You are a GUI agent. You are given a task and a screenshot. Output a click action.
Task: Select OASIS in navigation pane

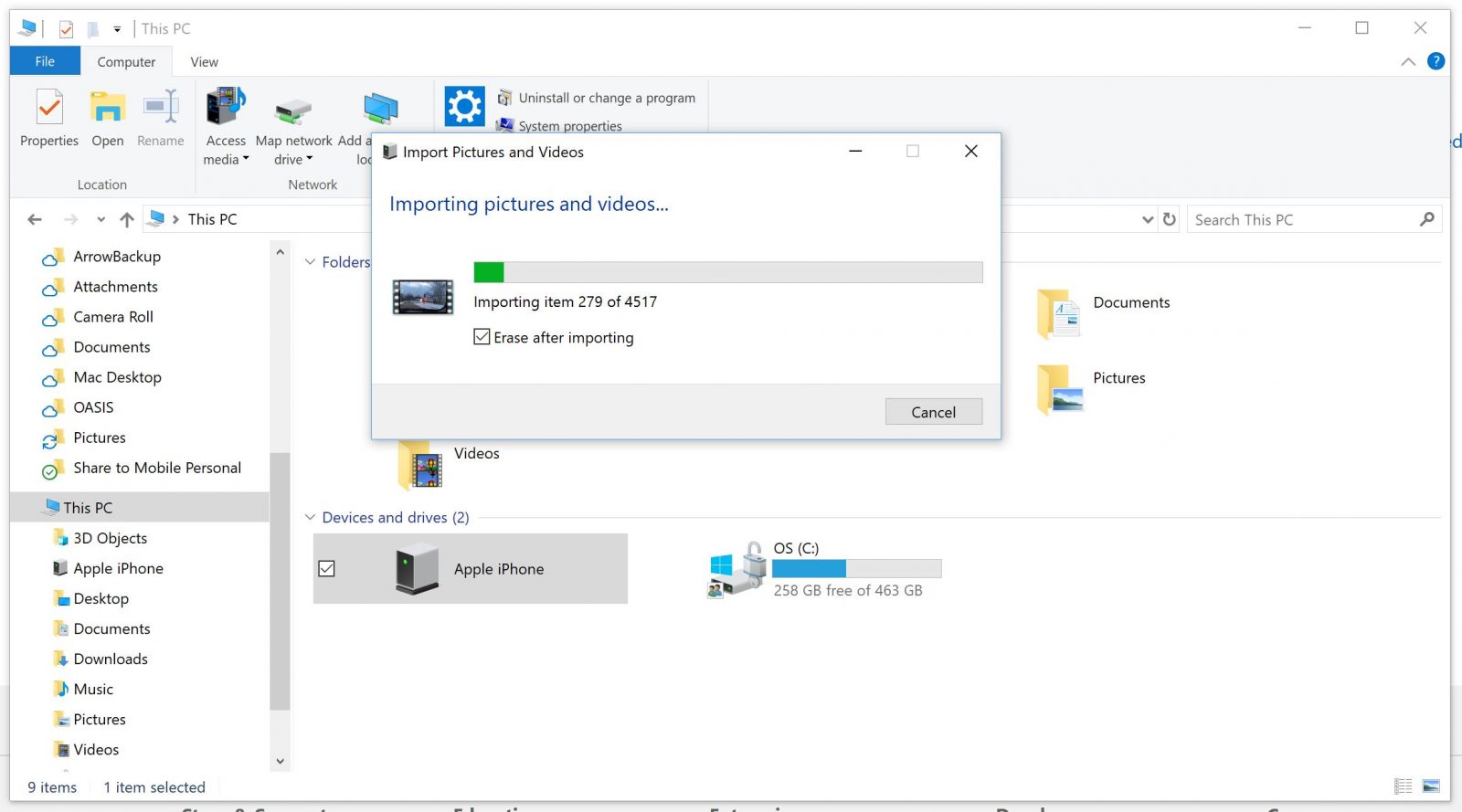(x=93, y=407)
